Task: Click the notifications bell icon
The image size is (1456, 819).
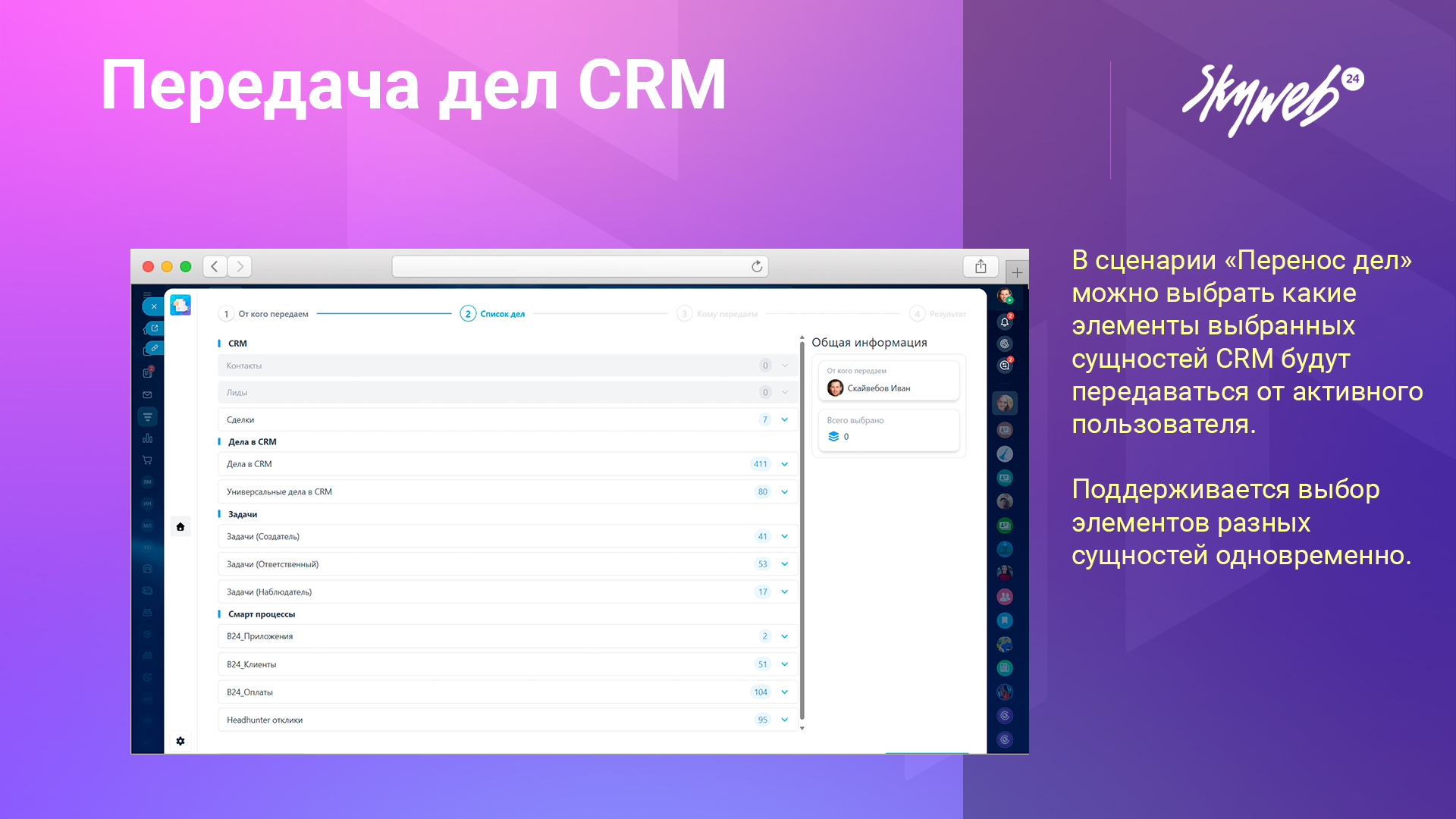Action: 1004,322
